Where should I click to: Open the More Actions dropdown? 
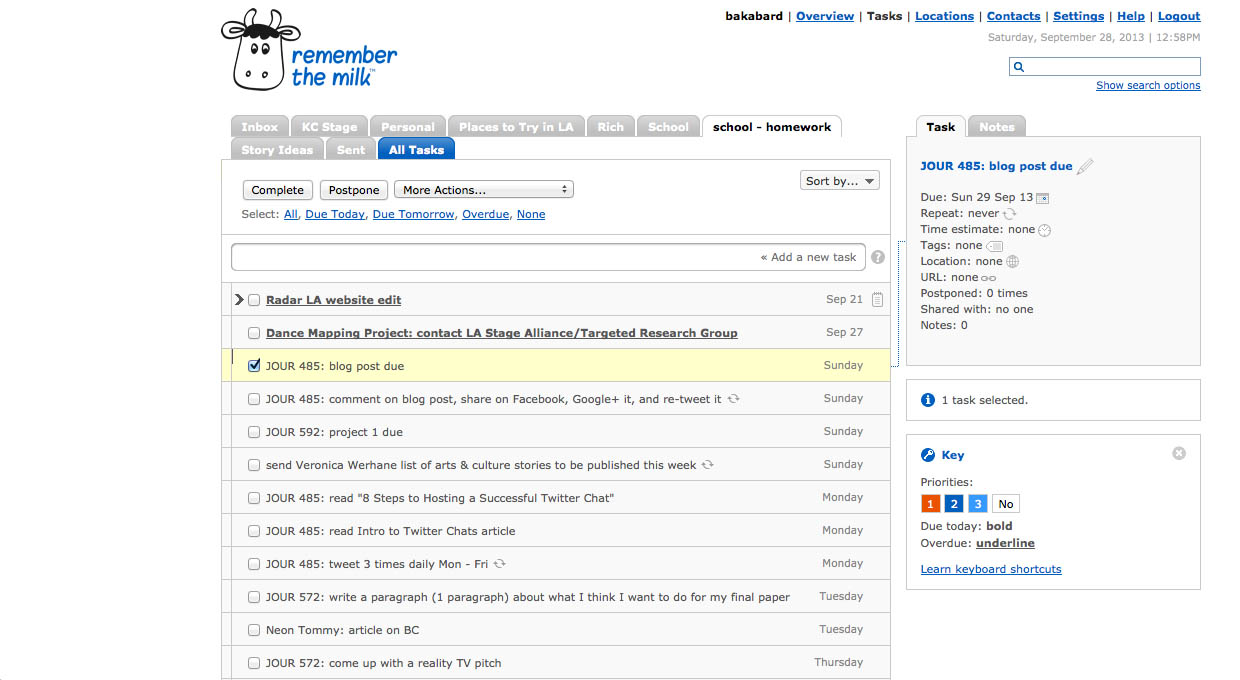click(x=484, y=190)
